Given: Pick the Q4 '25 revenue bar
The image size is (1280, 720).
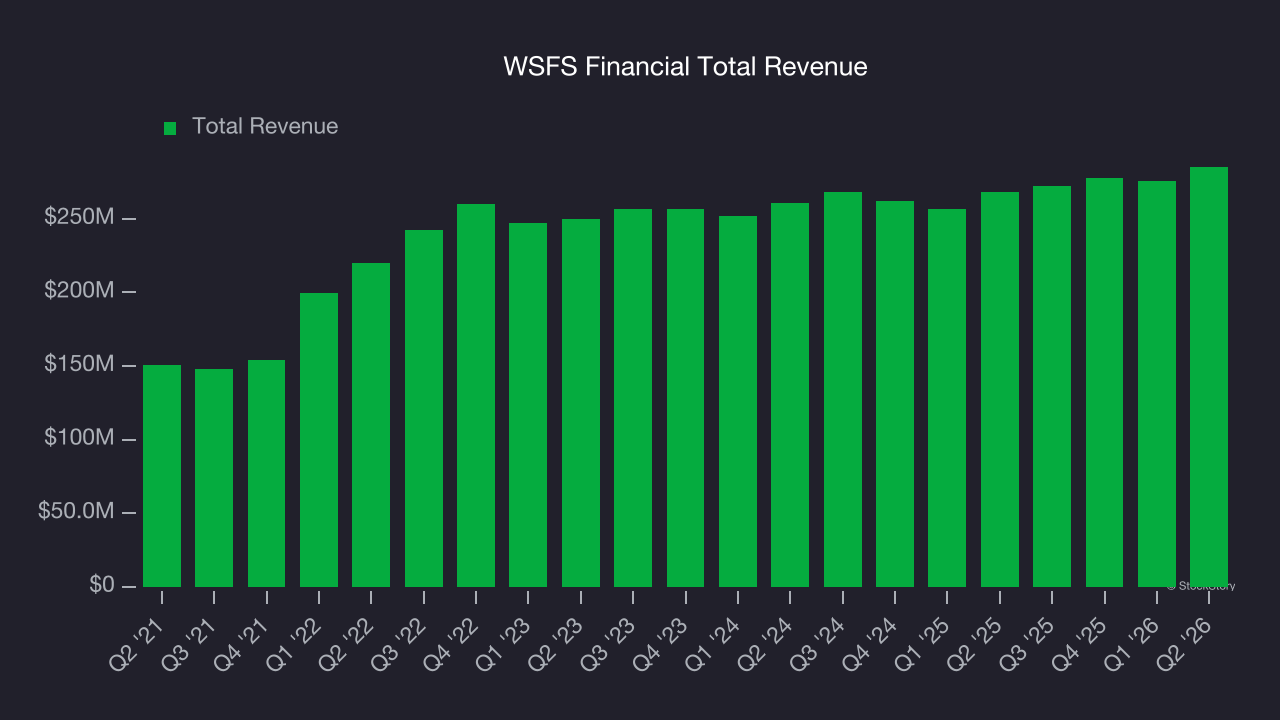Looking at the screenshot, I should [x=1105, y=382].
